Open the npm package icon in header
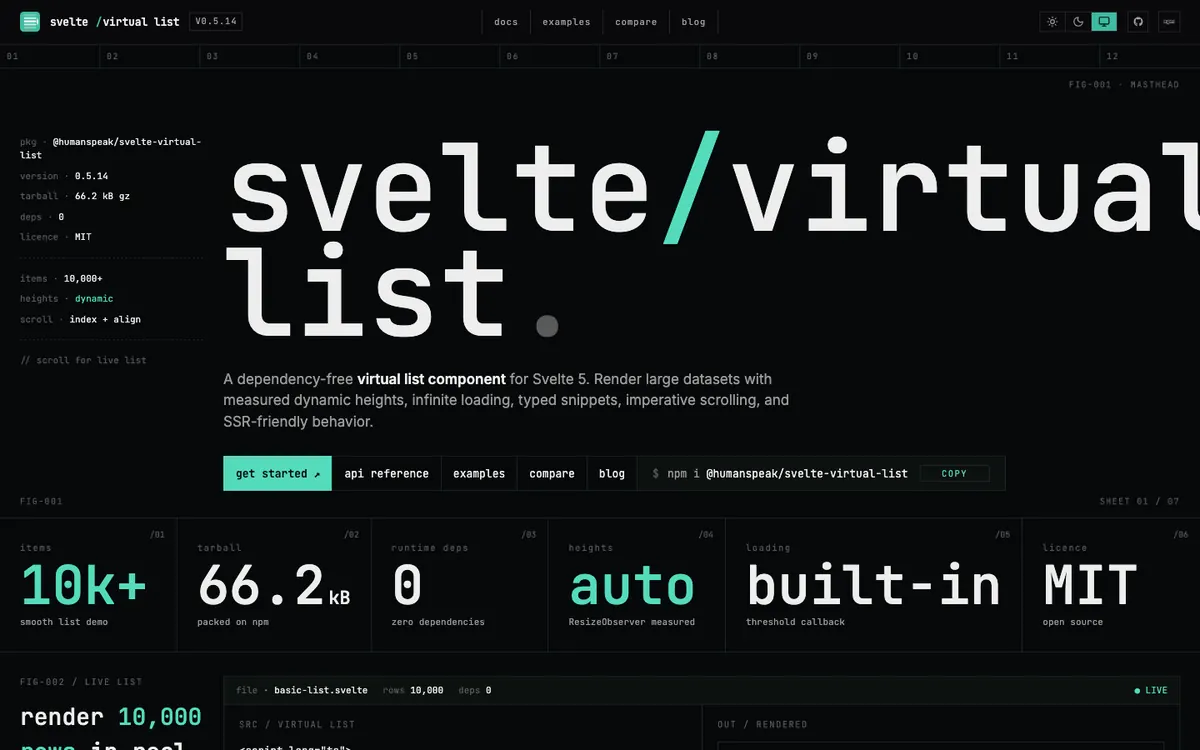 coord(1169,21)
